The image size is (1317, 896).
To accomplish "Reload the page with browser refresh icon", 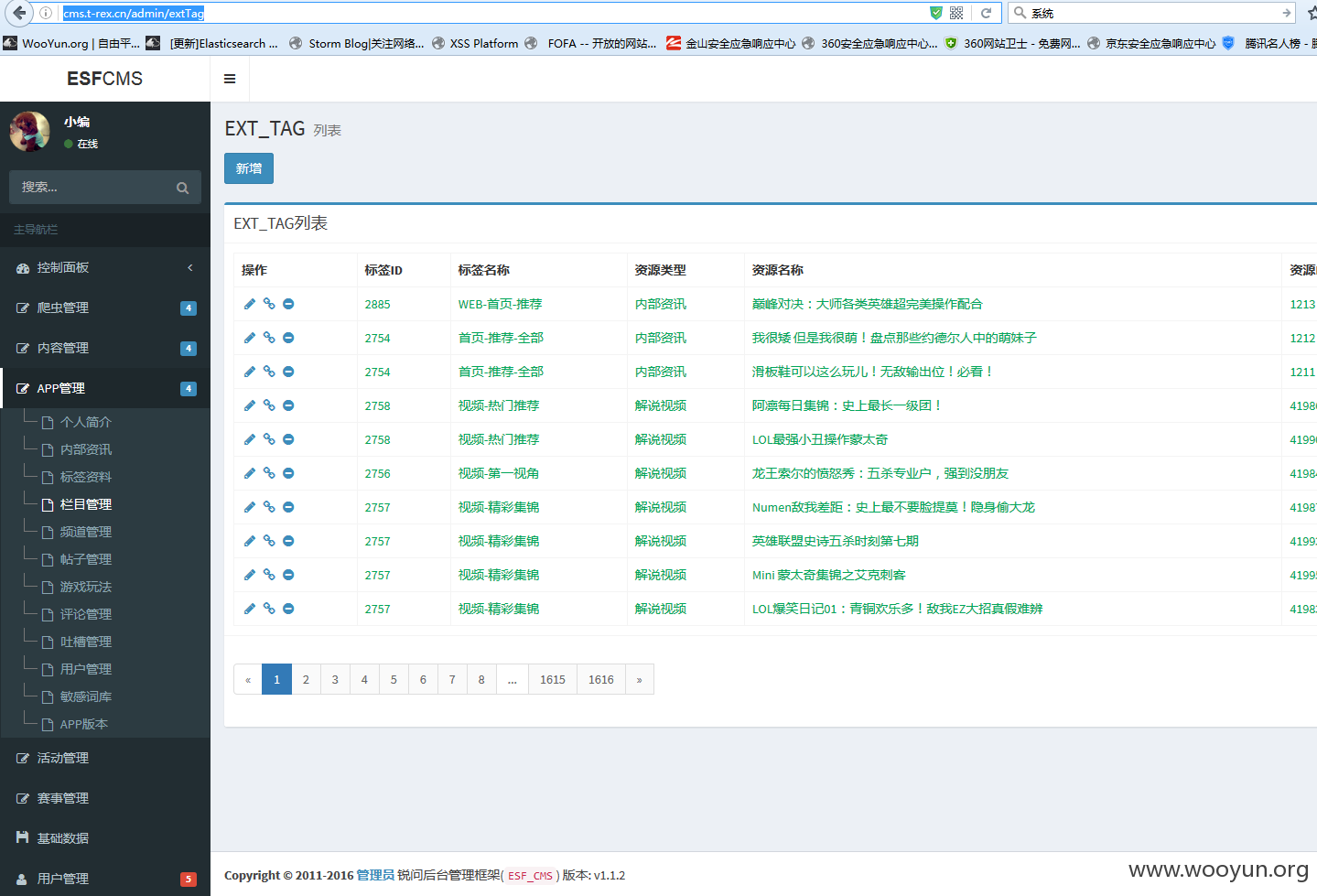I will 986,13.
